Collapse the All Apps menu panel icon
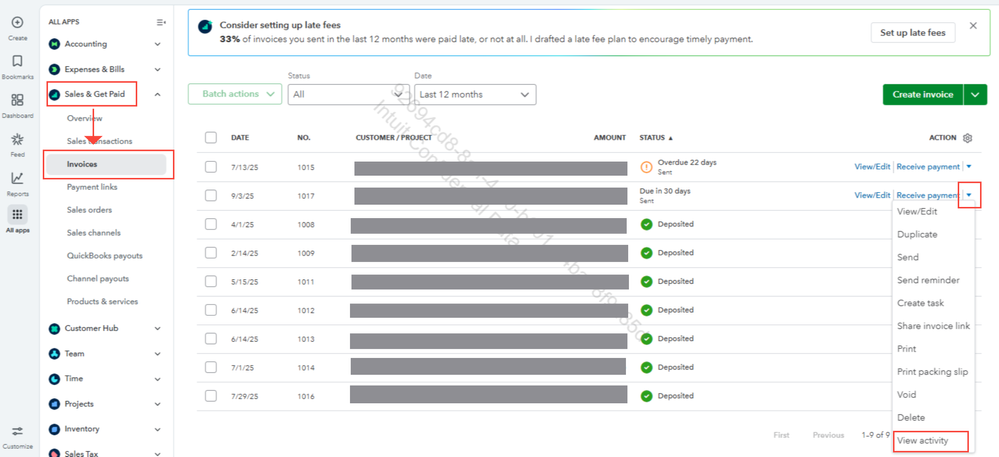Viewport: 999px width, 457px height. tap(162, 22)
